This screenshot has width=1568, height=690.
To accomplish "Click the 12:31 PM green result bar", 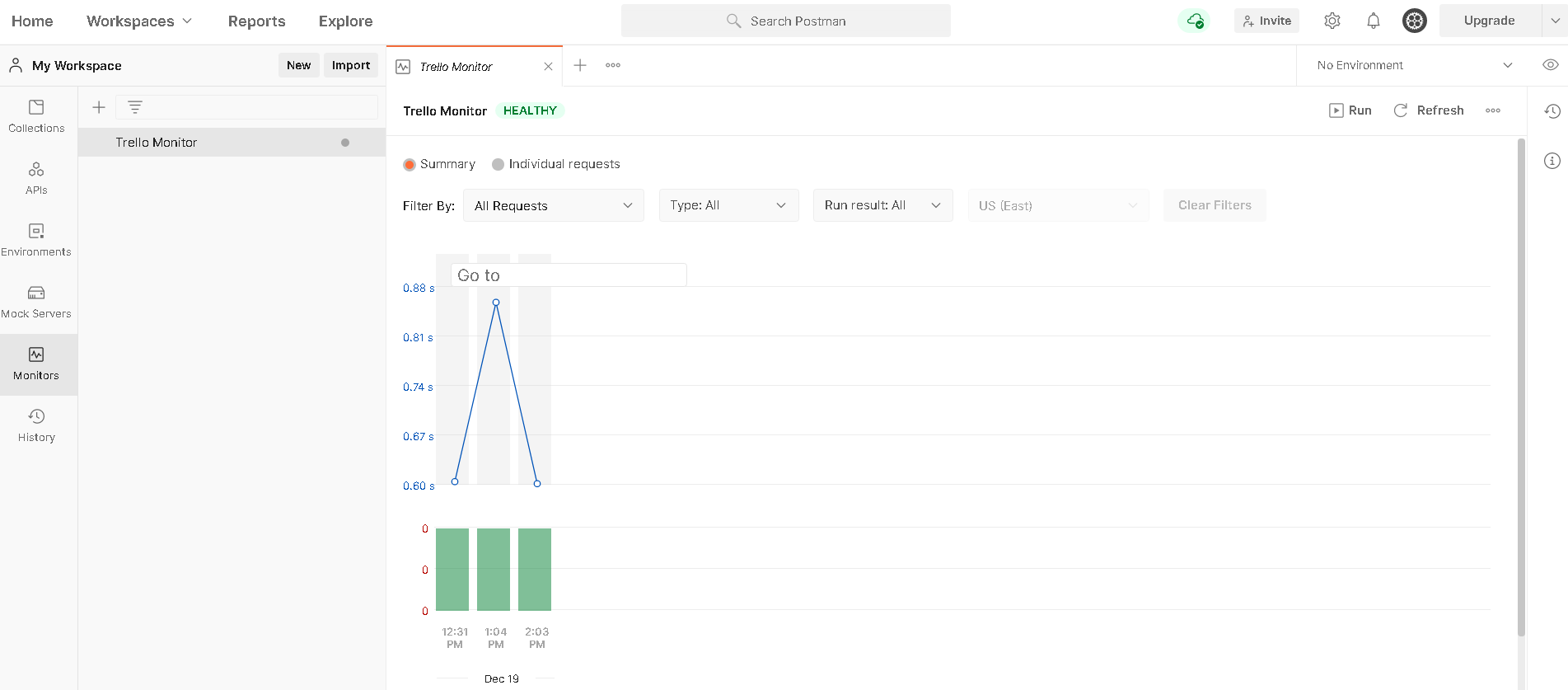I will pyautogui.click(x=452, y=569).
